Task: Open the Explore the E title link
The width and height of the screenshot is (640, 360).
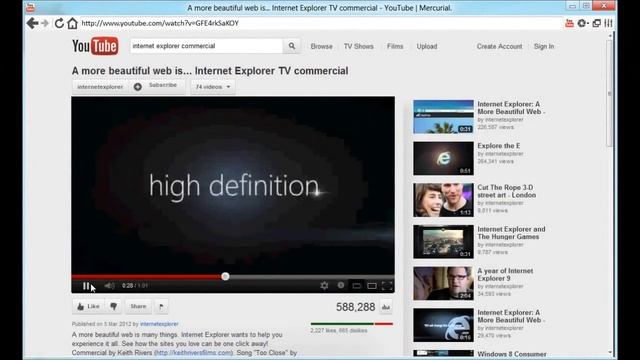Action: (x=499, y=146)
